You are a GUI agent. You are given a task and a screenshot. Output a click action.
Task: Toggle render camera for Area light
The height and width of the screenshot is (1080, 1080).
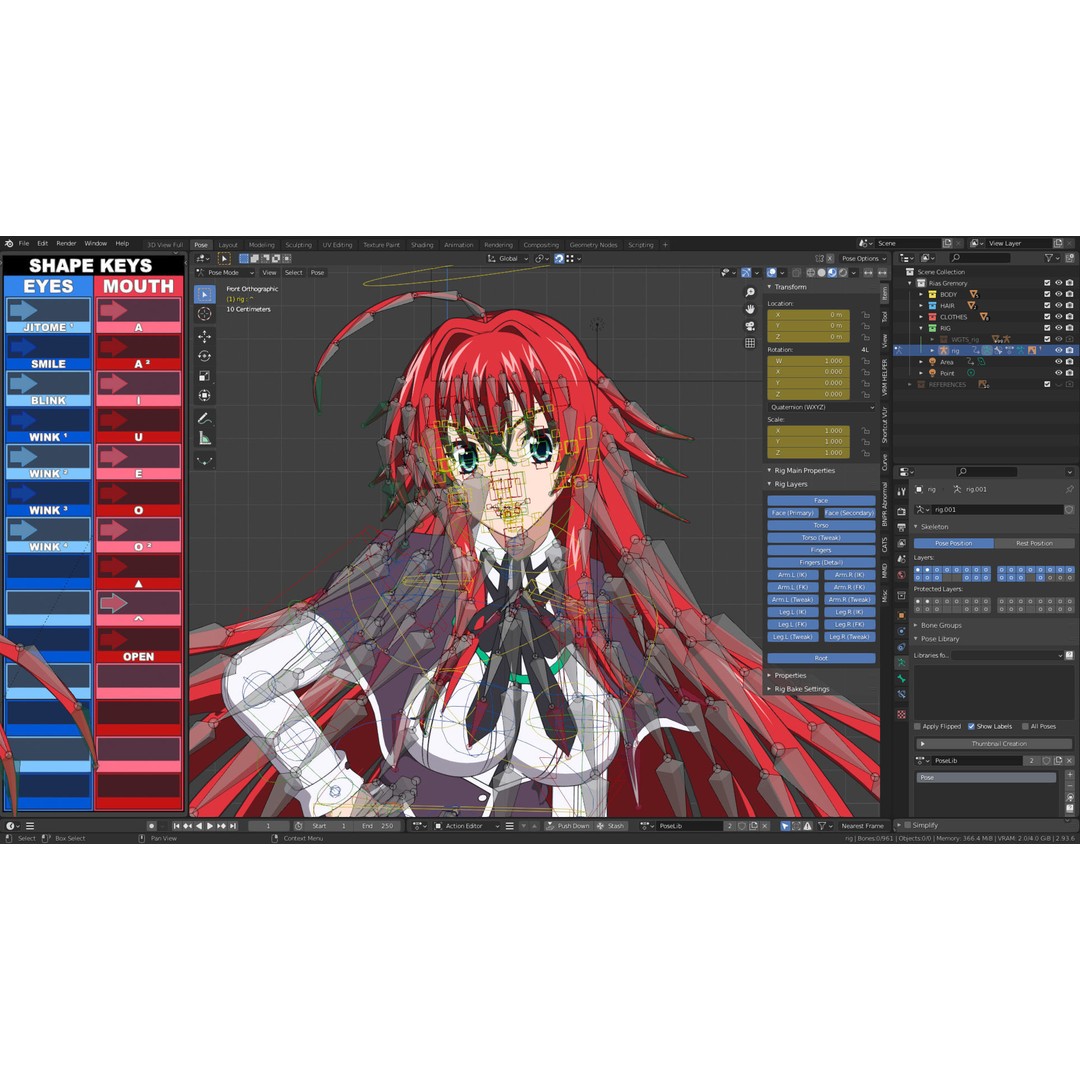[1069, 362]
